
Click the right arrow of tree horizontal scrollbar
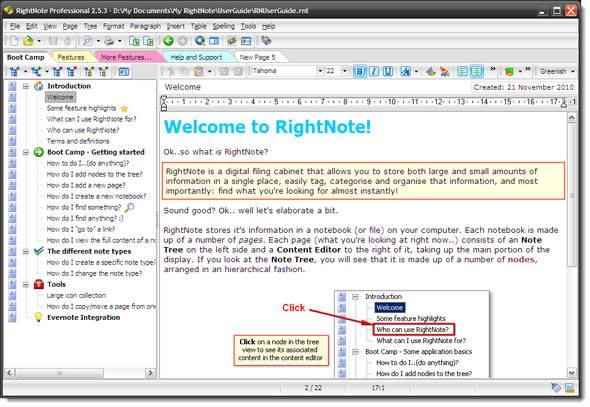point(150,373)
